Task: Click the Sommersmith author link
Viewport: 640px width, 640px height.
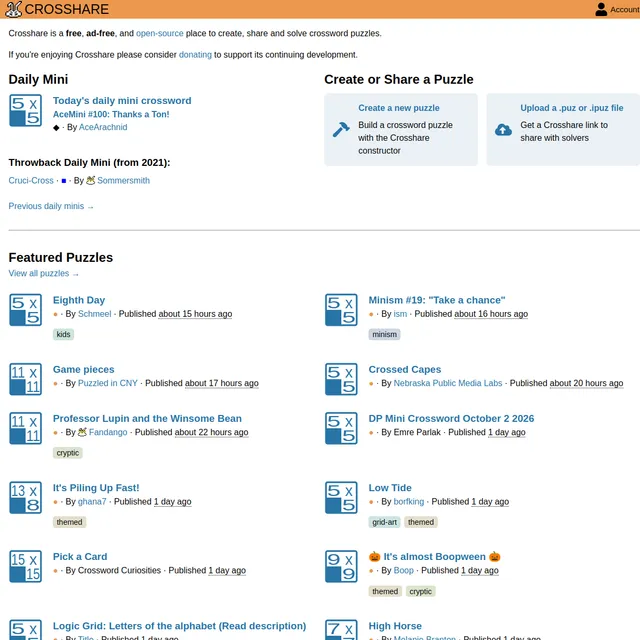Action: point(123,180)
